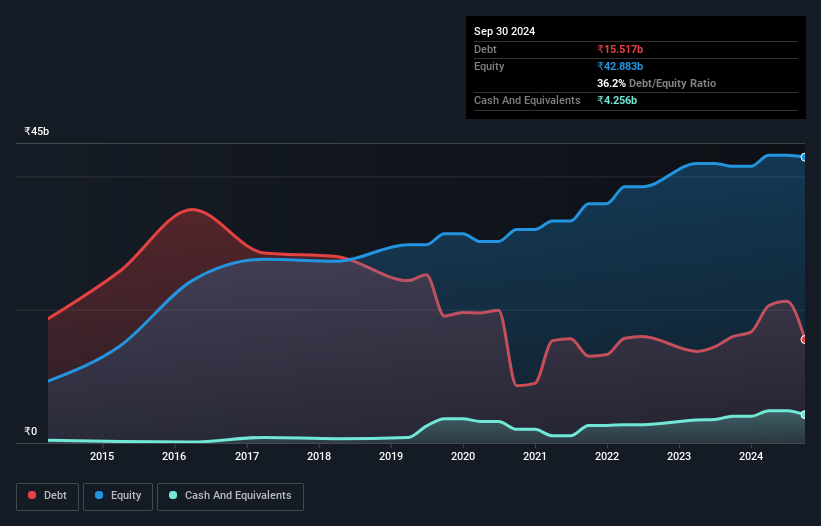Image resolution: width=821 pixels, height=526 pixels.
Task: Click the 36.2% Debt/Equity Ratio text
Action: (656, 83)
